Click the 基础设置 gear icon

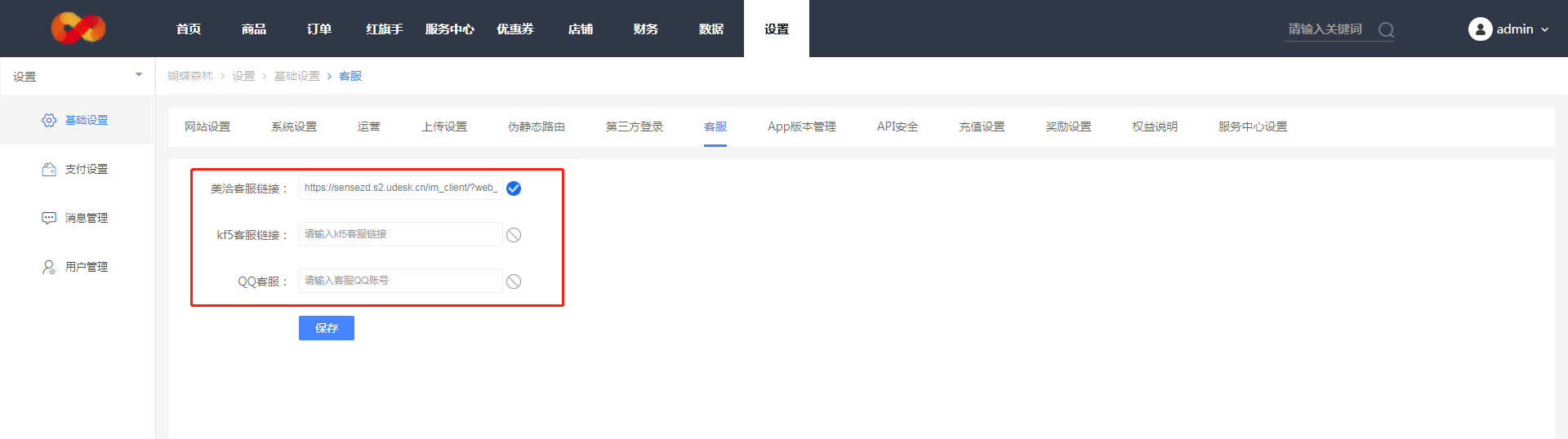tap(49, 120)
